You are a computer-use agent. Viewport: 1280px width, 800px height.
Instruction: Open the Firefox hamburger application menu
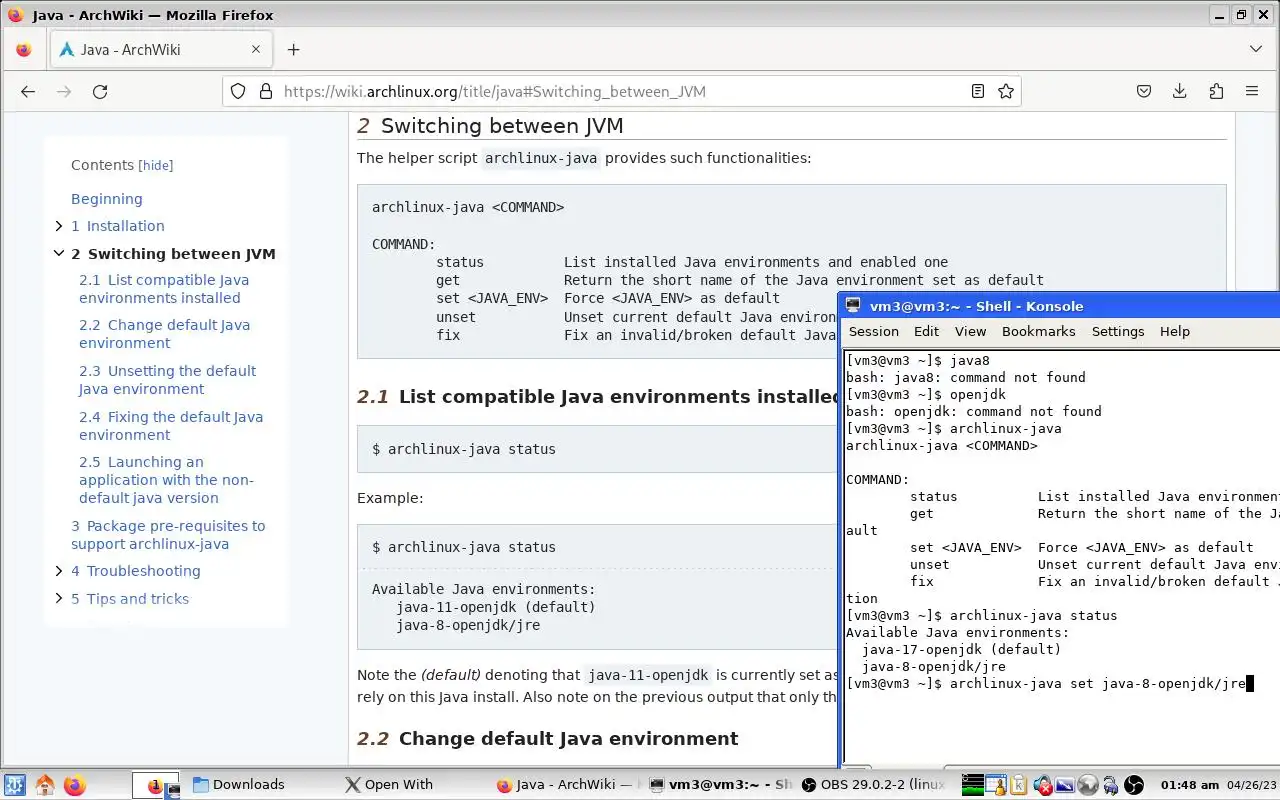(1252, 91)
